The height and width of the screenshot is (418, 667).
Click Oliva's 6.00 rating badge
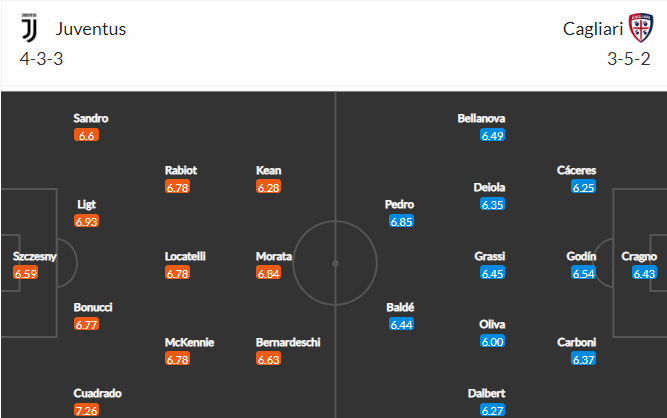pyautogui.click(x=492, y=341)
